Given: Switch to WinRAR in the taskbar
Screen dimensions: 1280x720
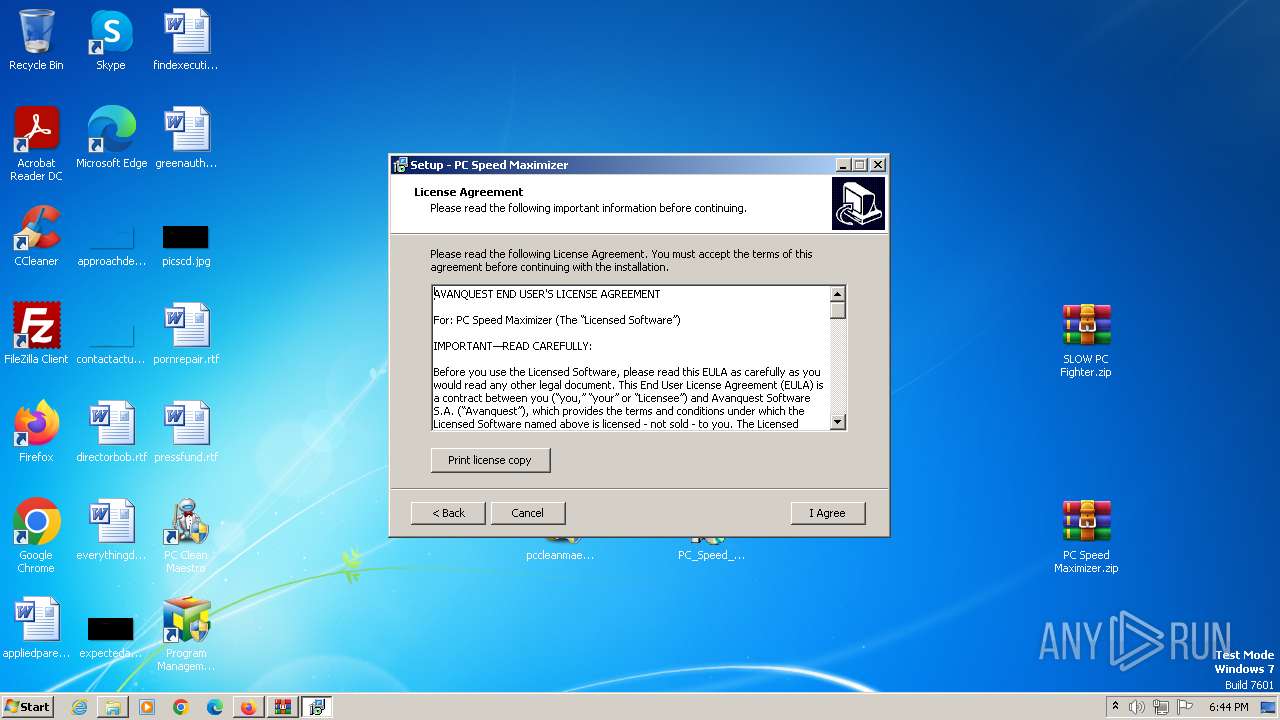Looking at the screenshot, I should pyautogui.click(x=283, y=707).
